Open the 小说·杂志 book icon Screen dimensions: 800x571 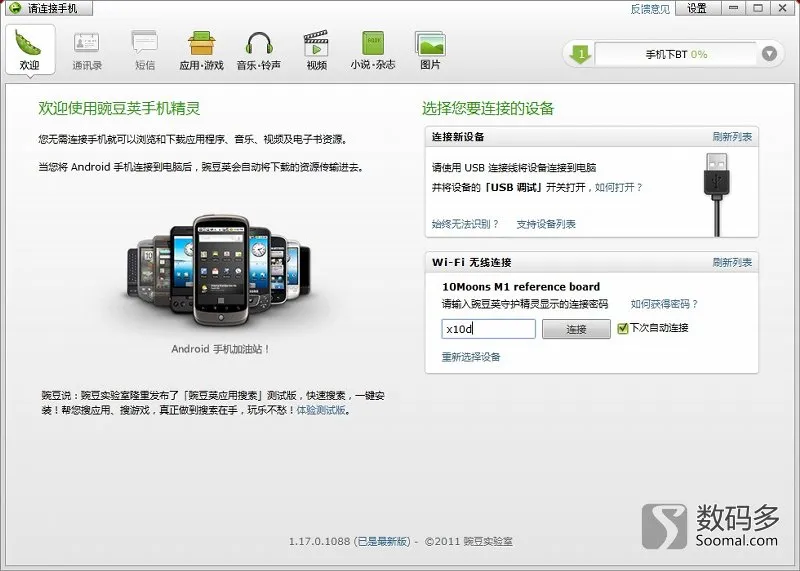click(373, 51)
